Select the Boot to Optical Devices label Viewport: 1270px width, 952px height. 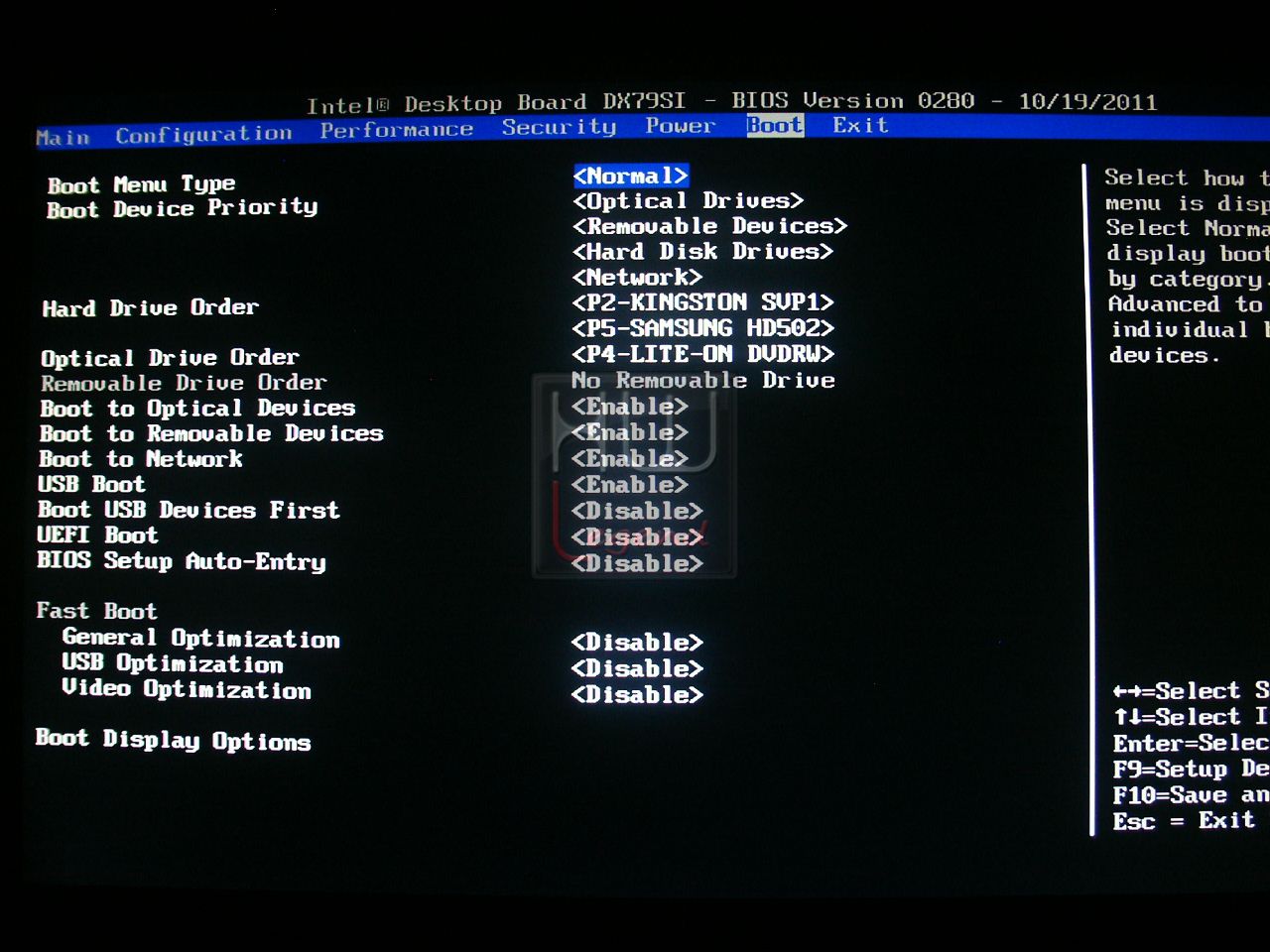click(x=197, y=409)
